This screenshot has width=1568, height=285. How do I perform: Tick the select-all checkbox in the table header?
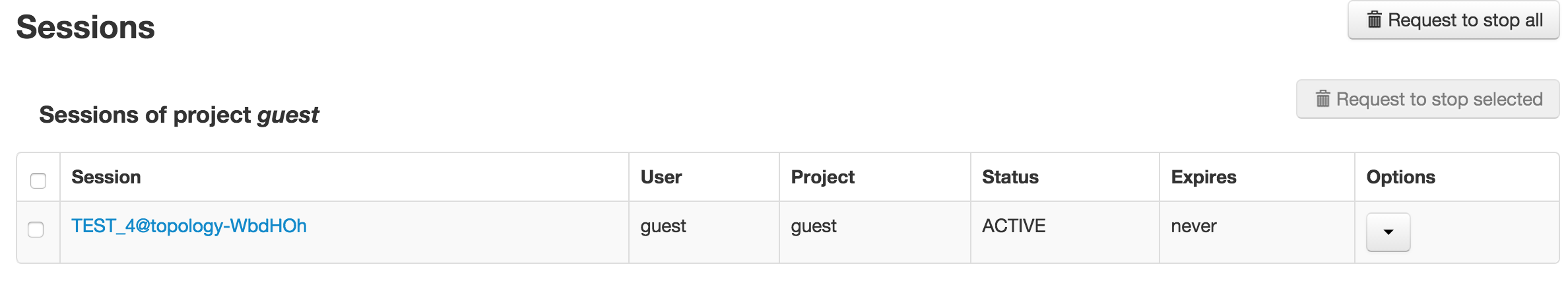pos(38,180)
